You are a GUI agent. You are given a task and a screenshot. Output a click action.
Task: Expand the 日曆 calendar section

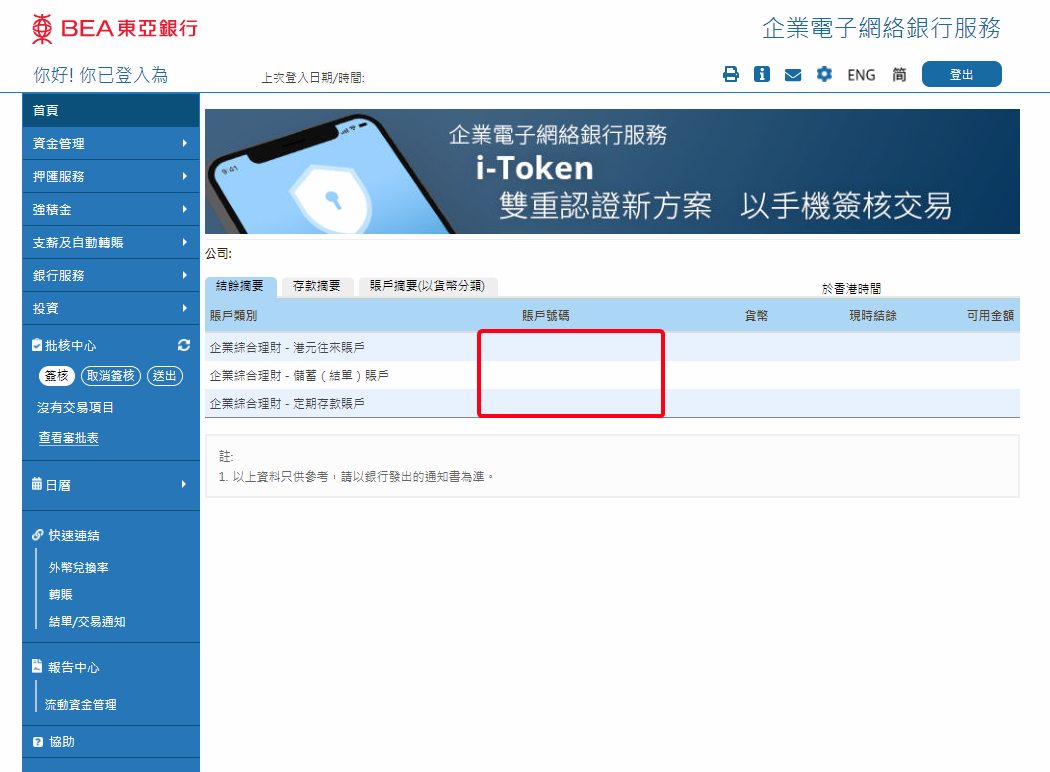110,485
